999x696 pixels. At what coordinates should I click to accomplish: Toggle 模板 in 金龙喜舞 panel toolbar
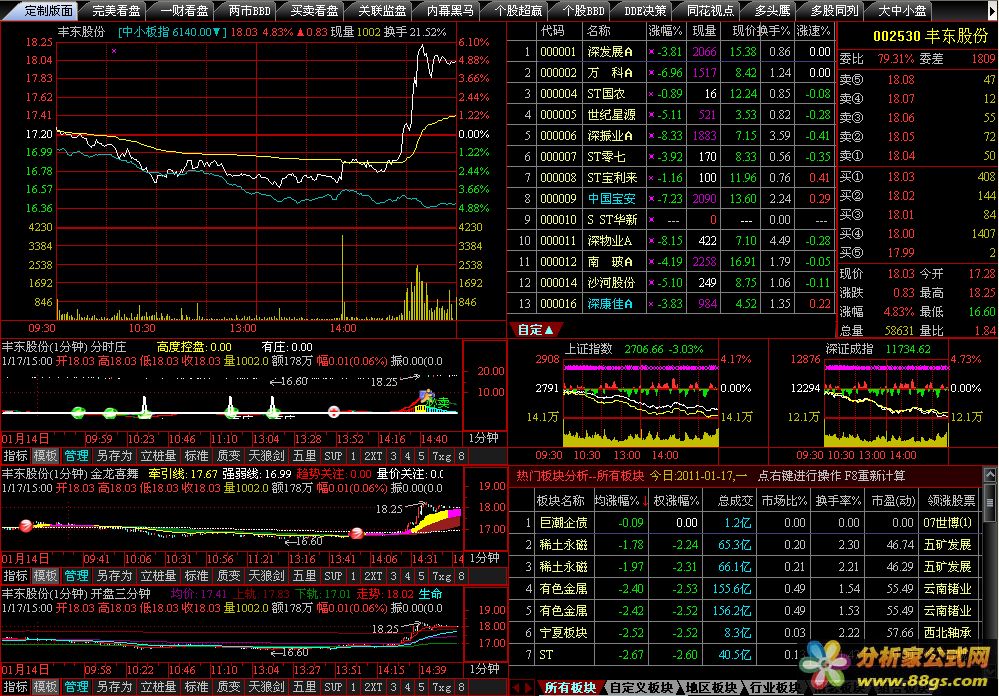(x=45, y=576)
